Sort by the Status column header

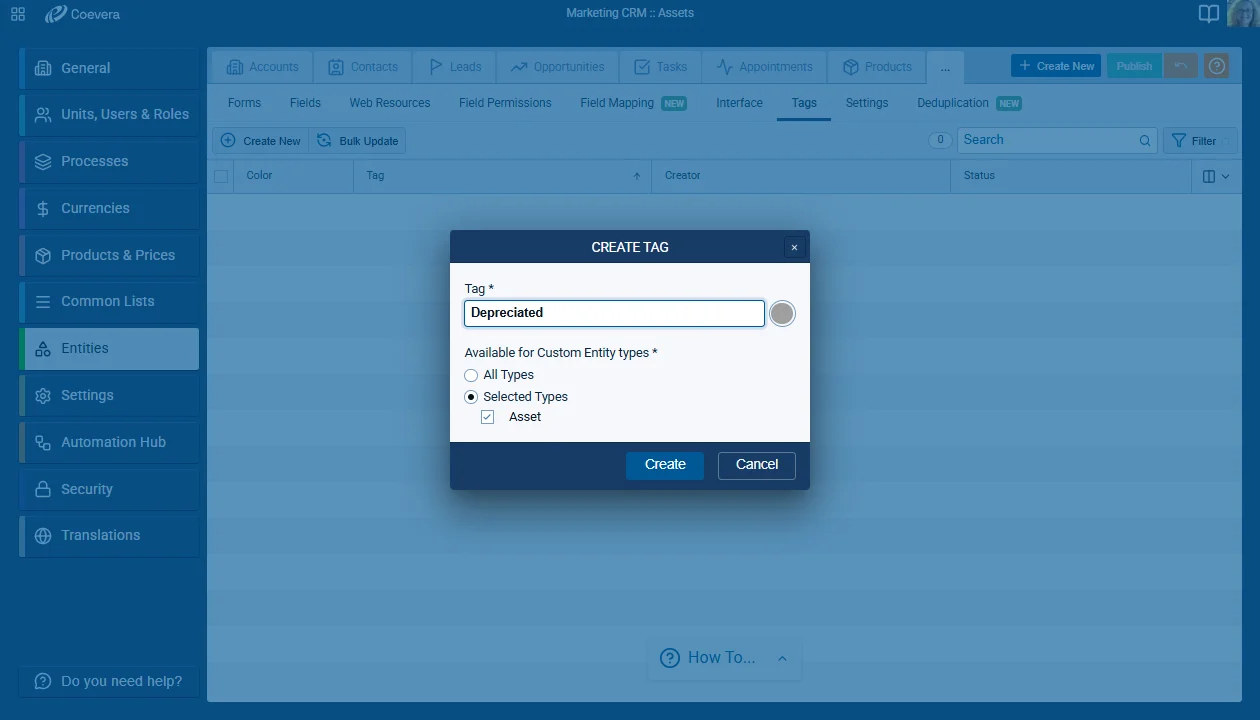[979, 176]
